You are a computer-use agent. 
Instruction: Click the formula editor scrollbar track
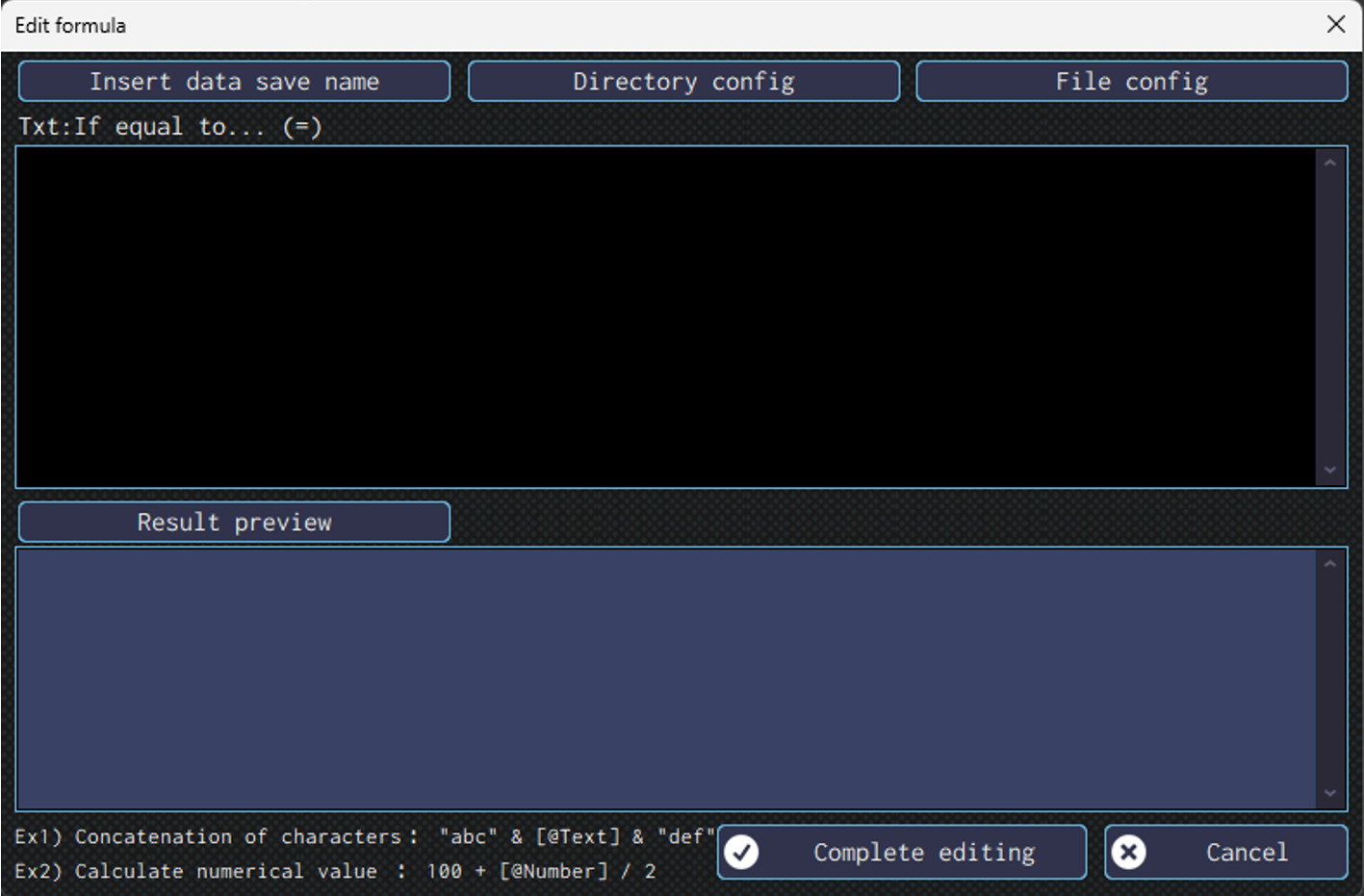point(1330,317)
